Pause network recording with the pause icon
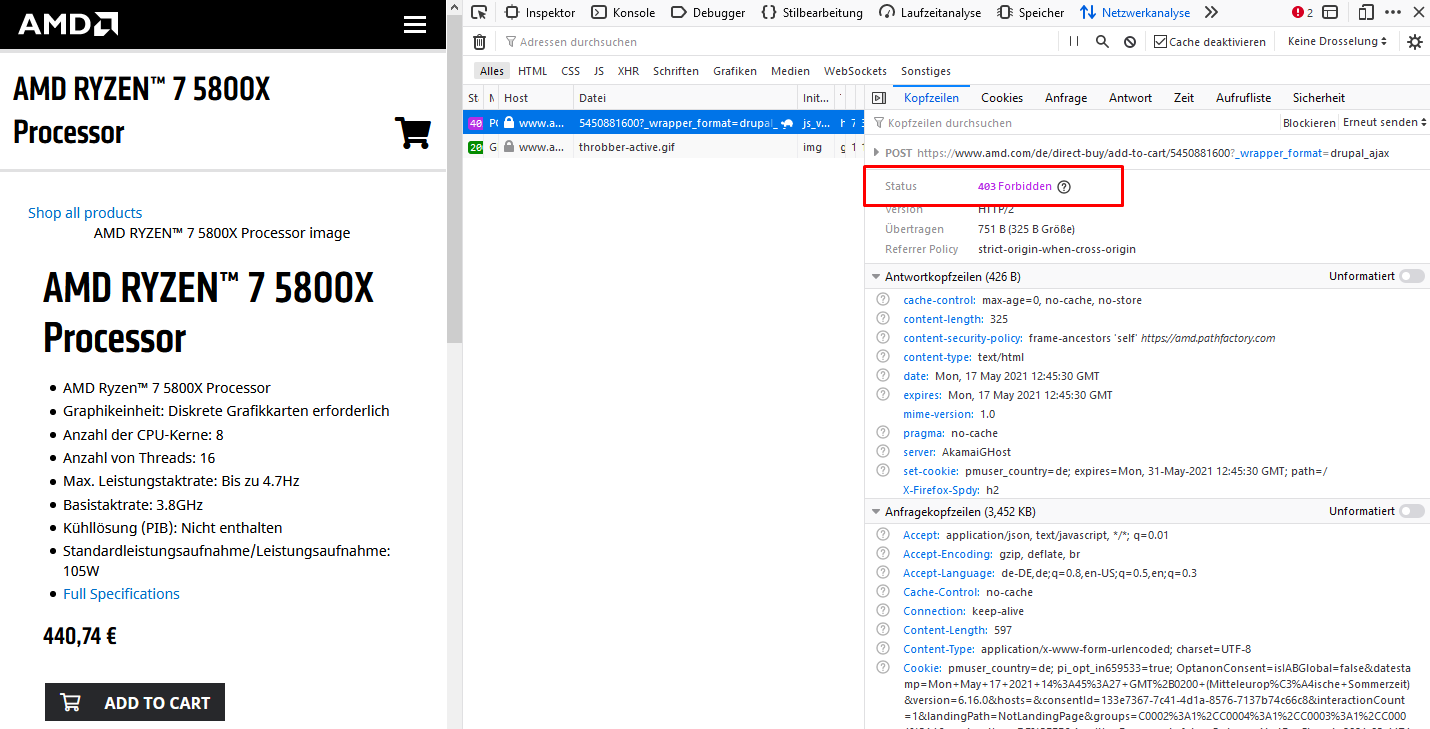The image size is (1430, 729). click(x=1074, y=42)
